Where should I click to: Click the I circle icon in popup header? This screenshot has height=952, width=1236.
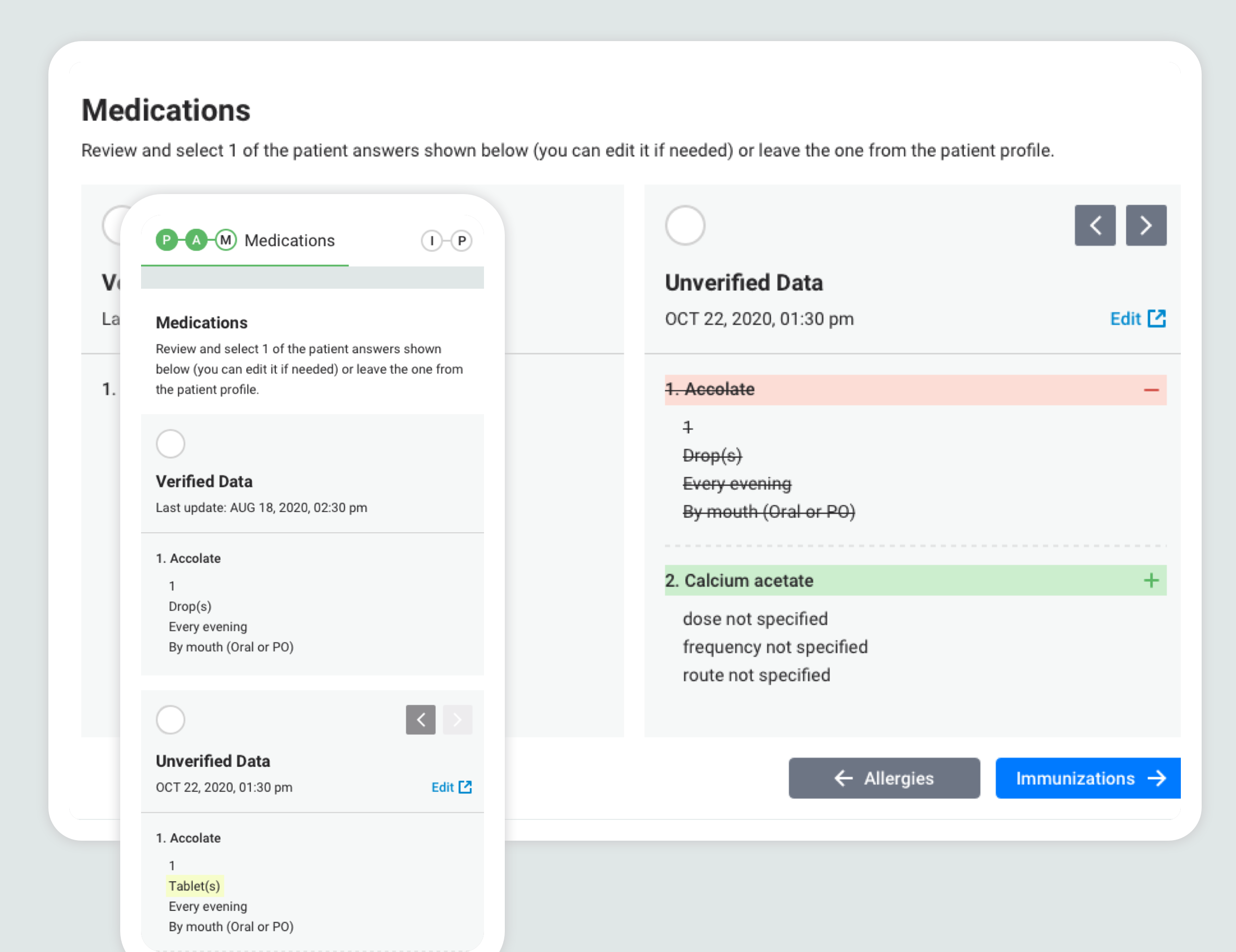point(432,240)
